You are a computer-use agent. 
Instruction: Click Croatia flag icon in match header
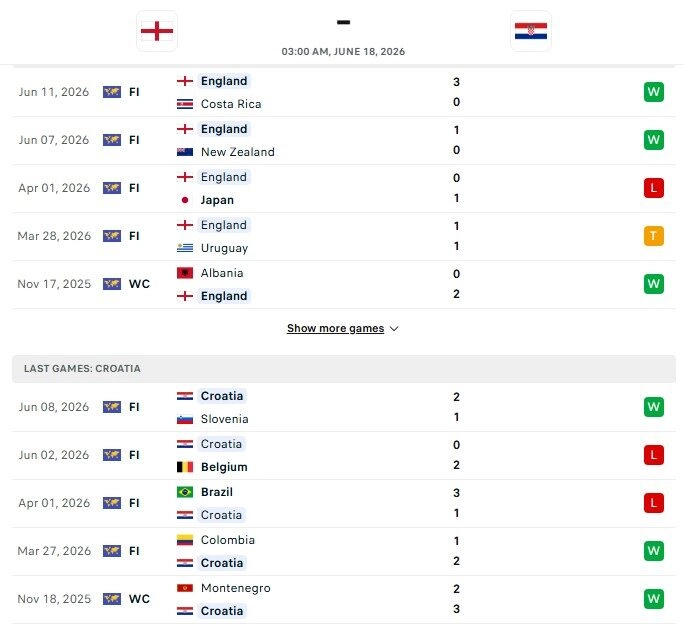point(530,31)
